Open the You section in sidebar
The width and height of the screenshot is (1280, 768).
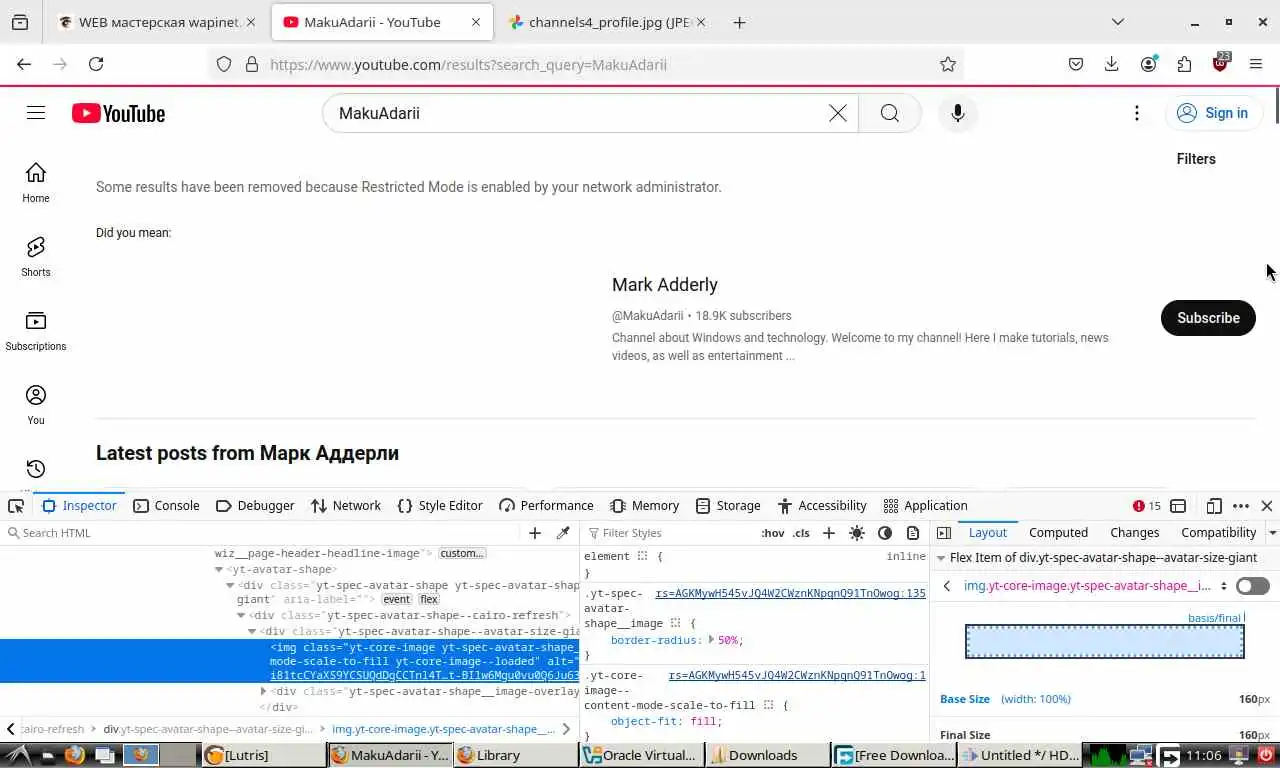tap(36, 404)
